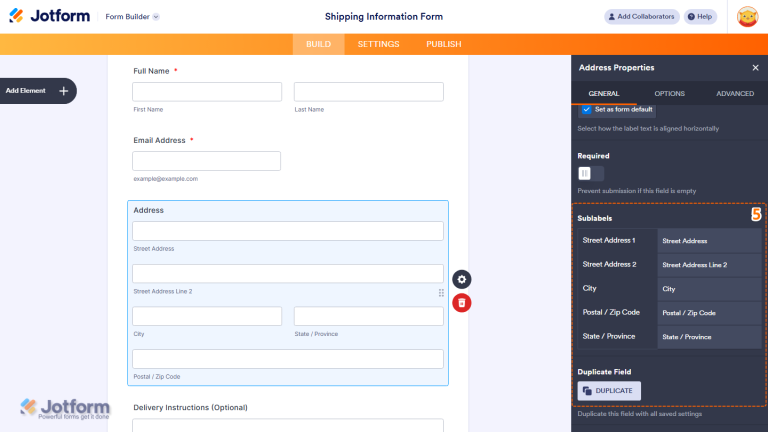Viewport: 768px width, 432px height.
Task: Click the Add Element button
Action: pyautogui.click(x=38, y=91)
